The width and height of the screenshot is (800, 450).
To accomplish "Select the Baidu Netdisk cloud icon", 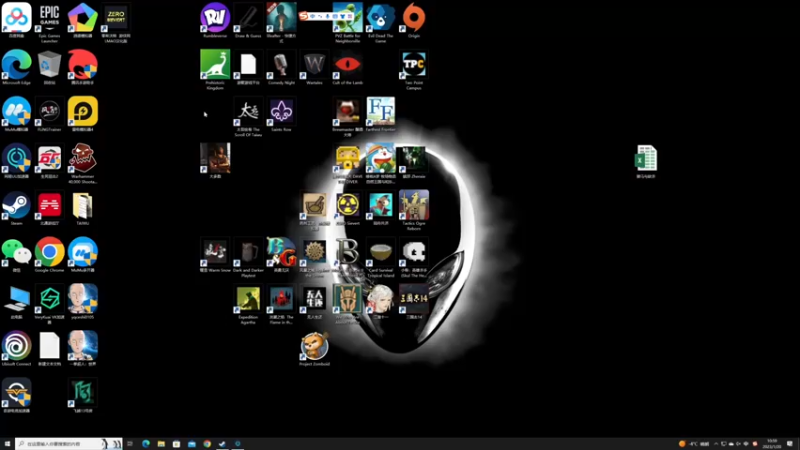I will [x=16, y=18].
